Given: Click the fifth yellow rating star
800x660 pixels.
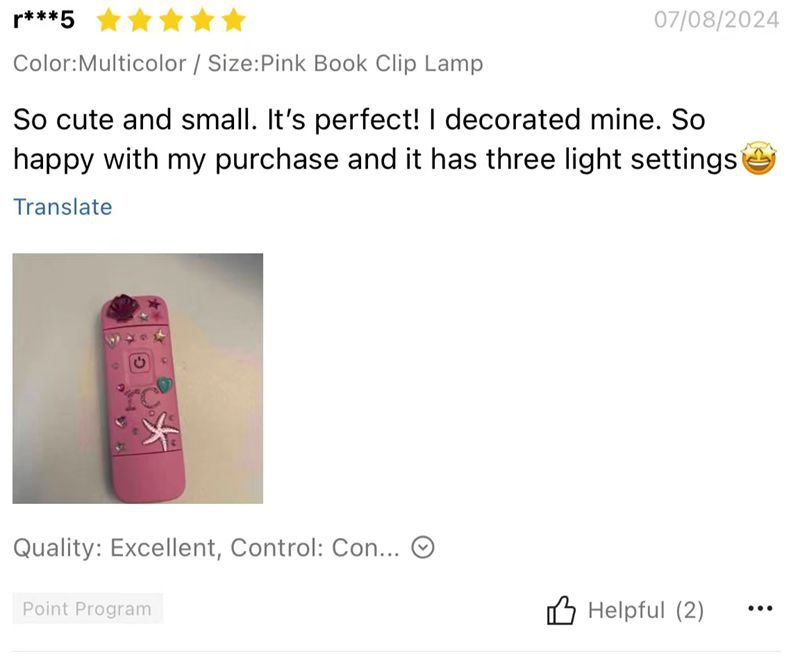Looking at the screenshot, I should (232, 20).
